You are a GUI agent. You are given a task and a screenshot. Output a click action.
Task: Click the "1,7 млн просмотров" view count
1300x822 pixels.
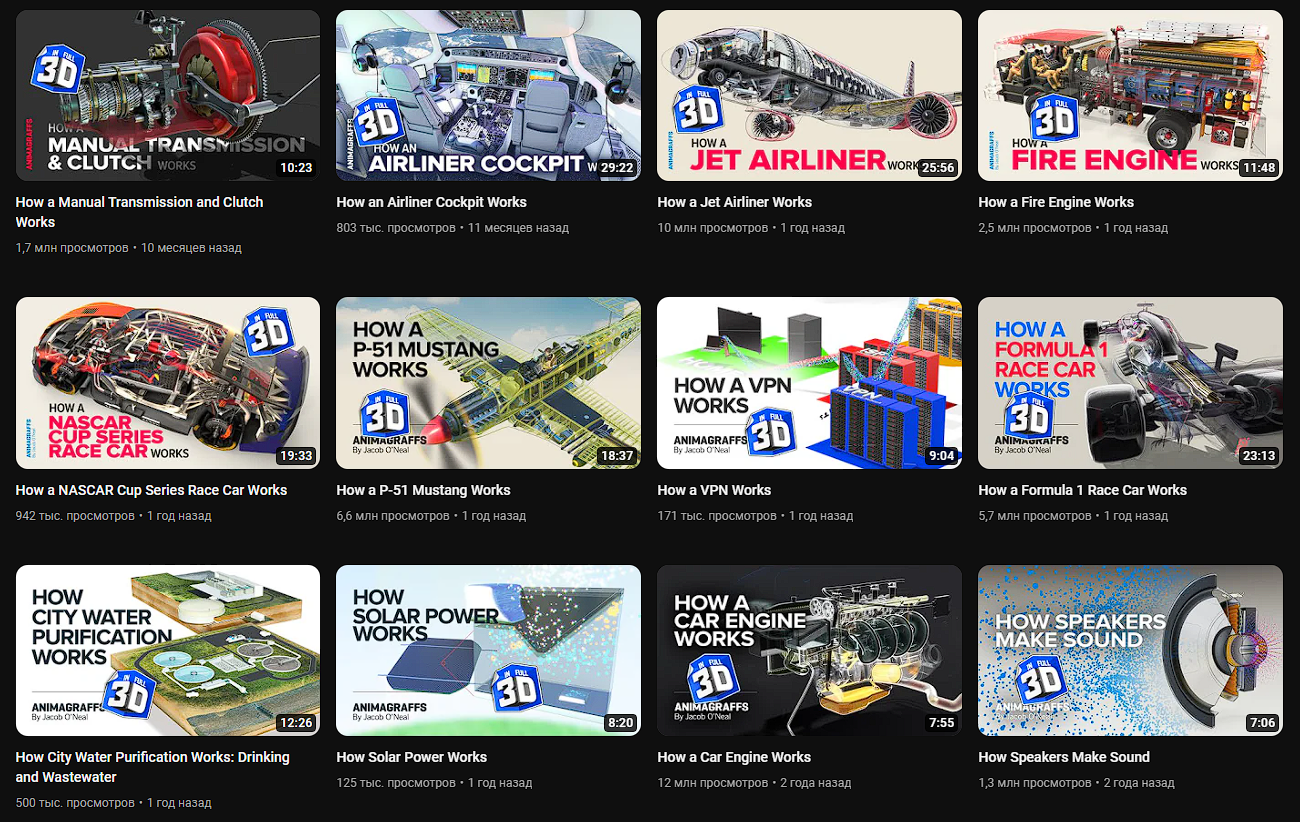pos(72,247)
